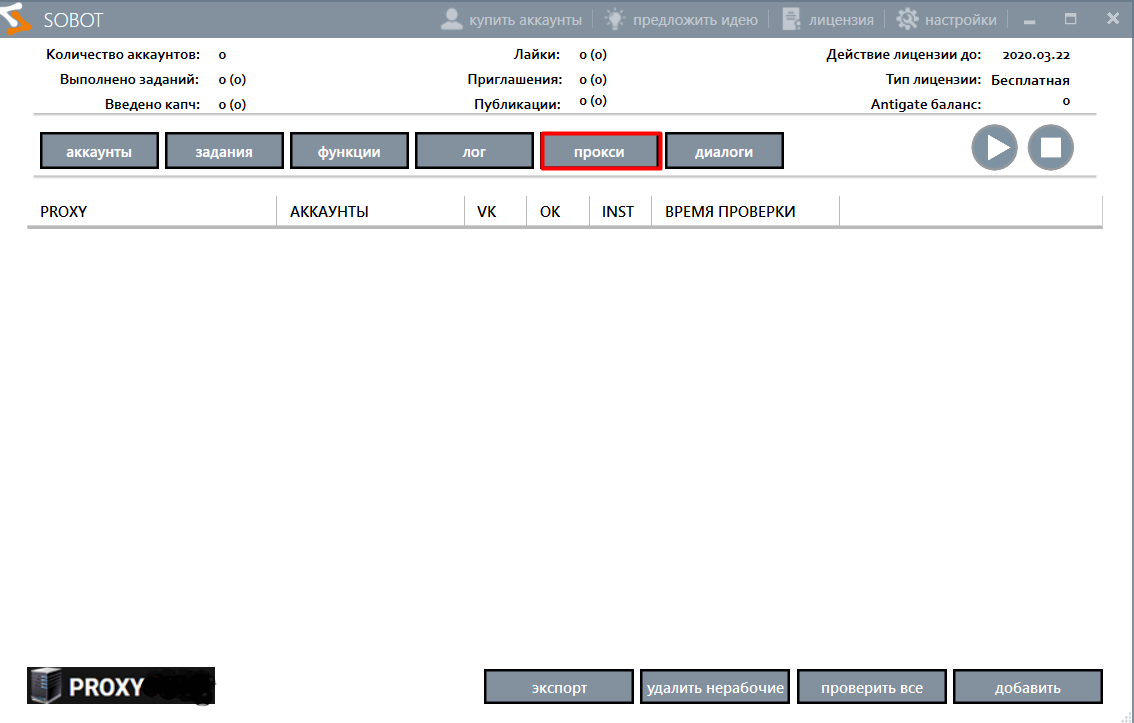1134x723 pixels.
Task: Click the предложить идею lightbulb option
Action: [681, 19]
